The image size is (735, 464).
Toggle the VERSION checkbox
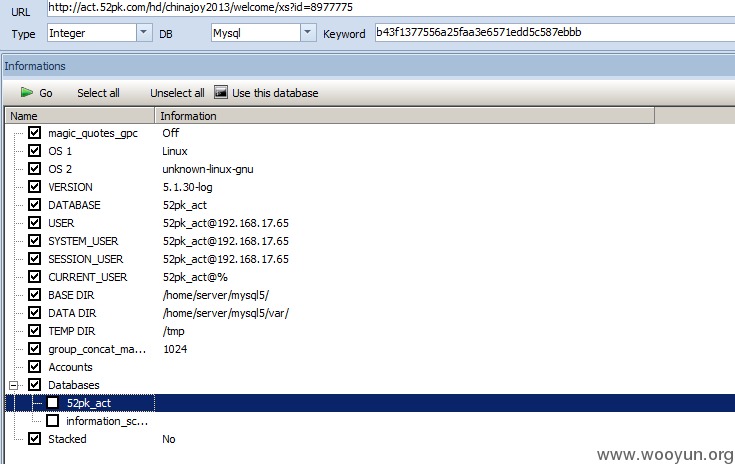(34, 187)
